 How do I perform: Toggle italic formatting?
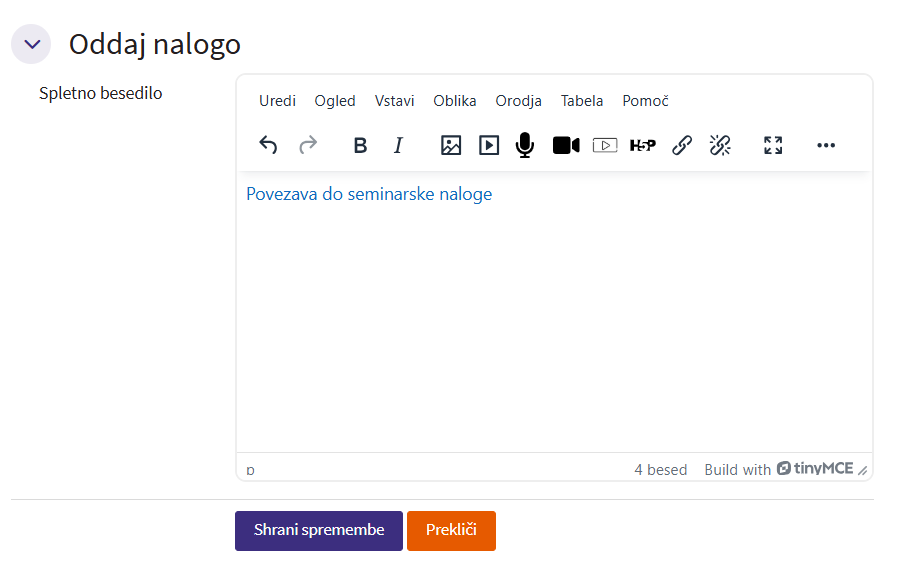coord(398,145)
